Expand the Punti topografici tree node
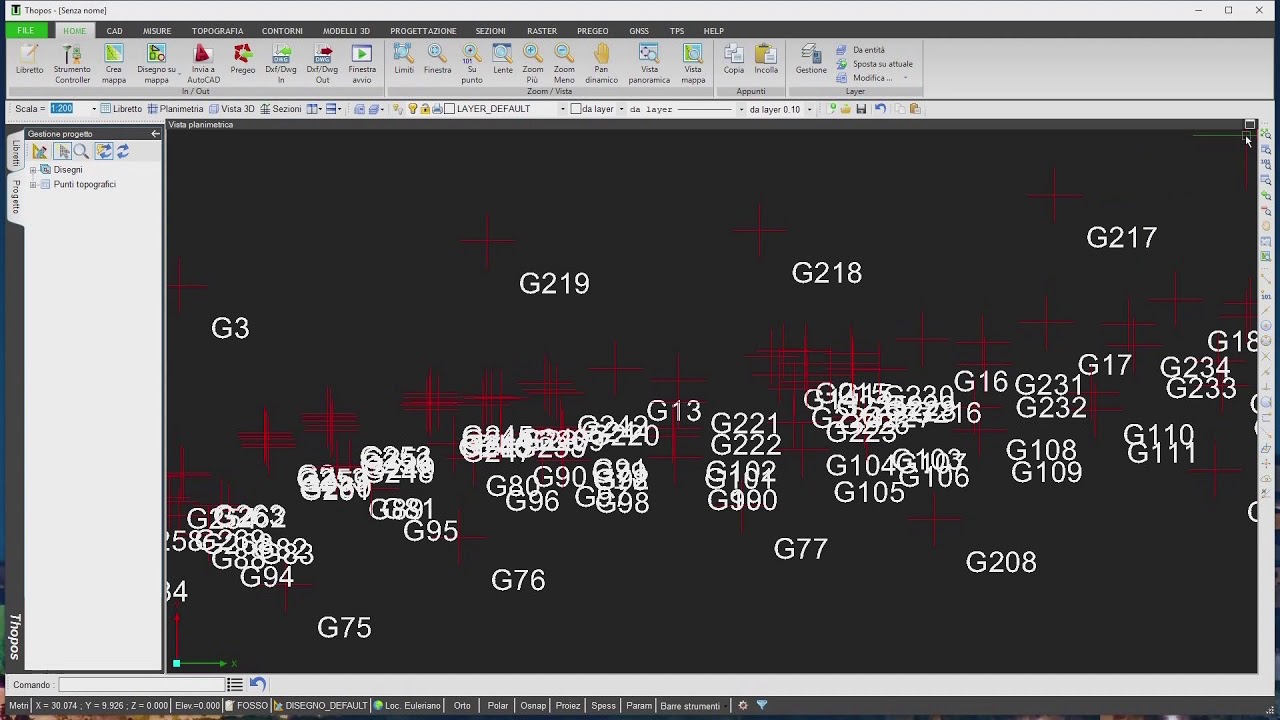Screen dimensions: 1280x720 pos(33,185)
